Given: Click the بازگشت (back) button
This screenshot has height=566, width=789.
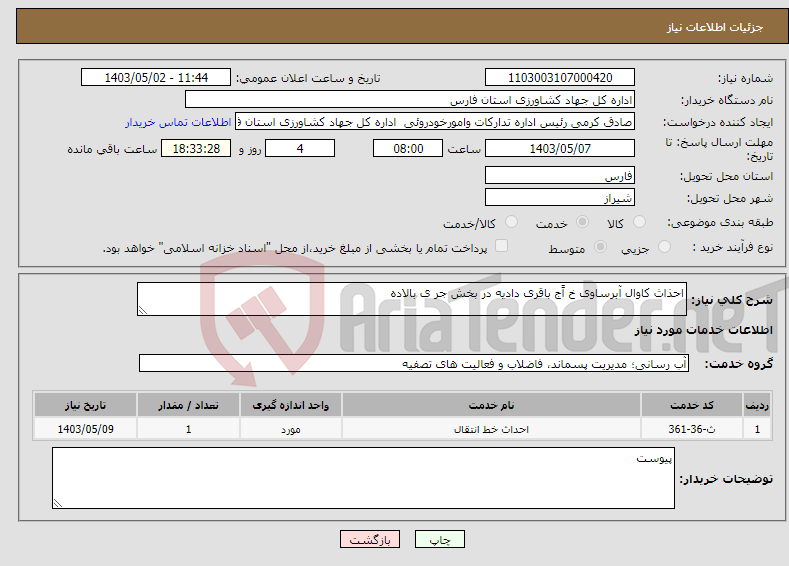Looking at the screenshot, I should (370, 539).
